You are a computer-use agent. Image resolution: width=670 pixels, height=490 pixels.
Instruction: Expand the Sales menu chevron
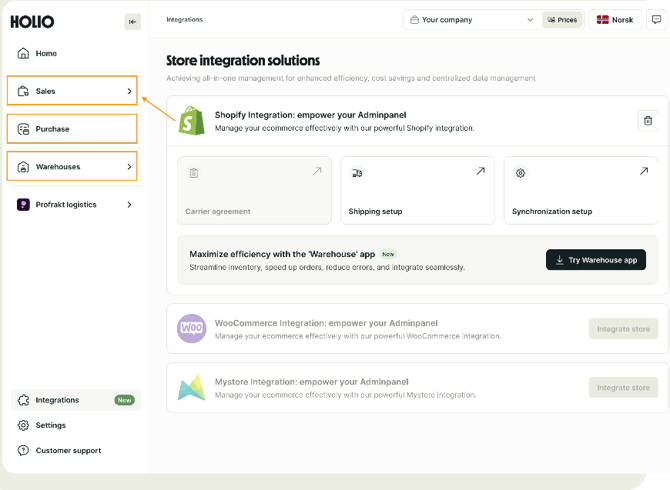129,91
